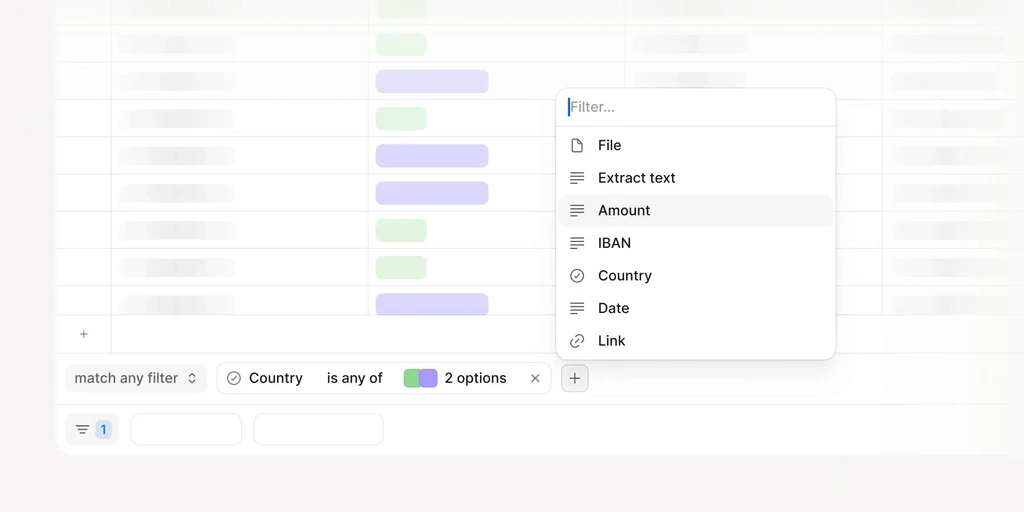The image size is (1024, 512).
Task: Click the text-lines icon beside Amount
Action: click(x=577, y=210)
